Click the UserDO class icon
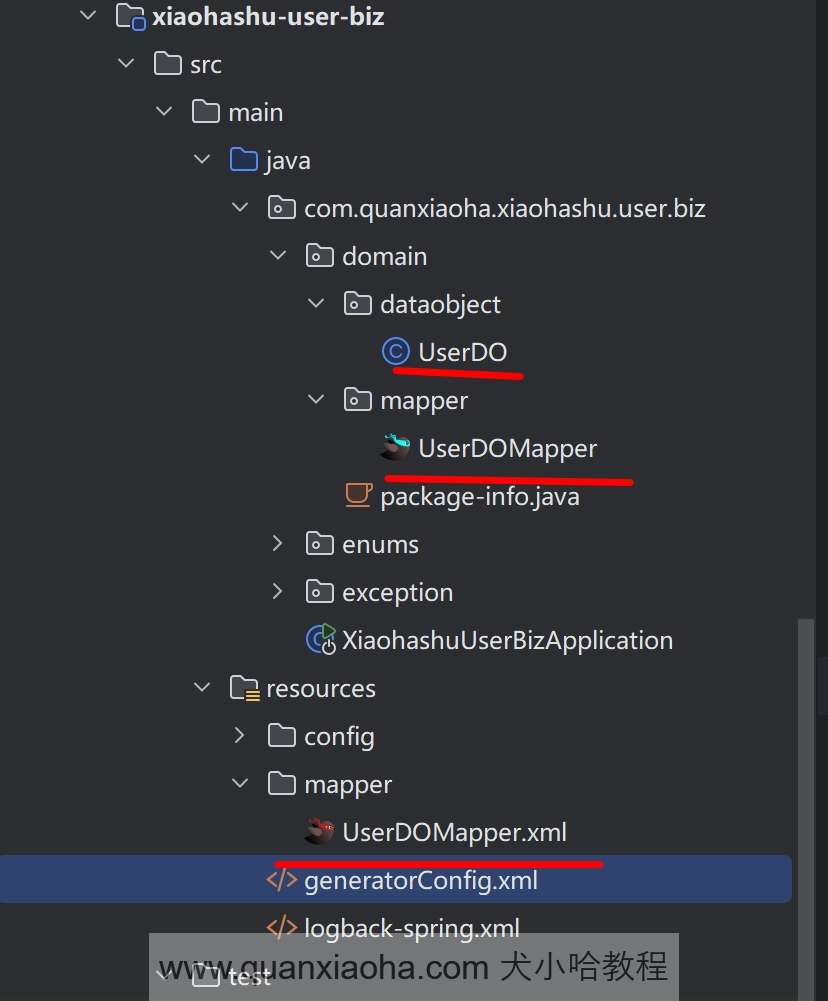828x1001 pixels. coord(396,352)
